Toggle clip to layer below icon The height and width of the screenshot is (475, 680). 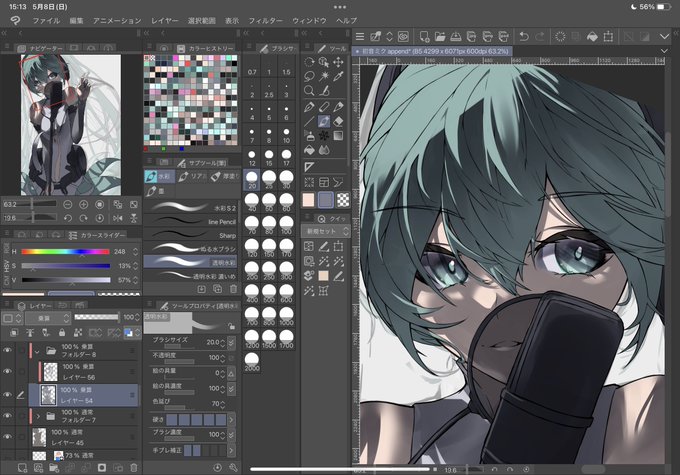pos(14,333)
